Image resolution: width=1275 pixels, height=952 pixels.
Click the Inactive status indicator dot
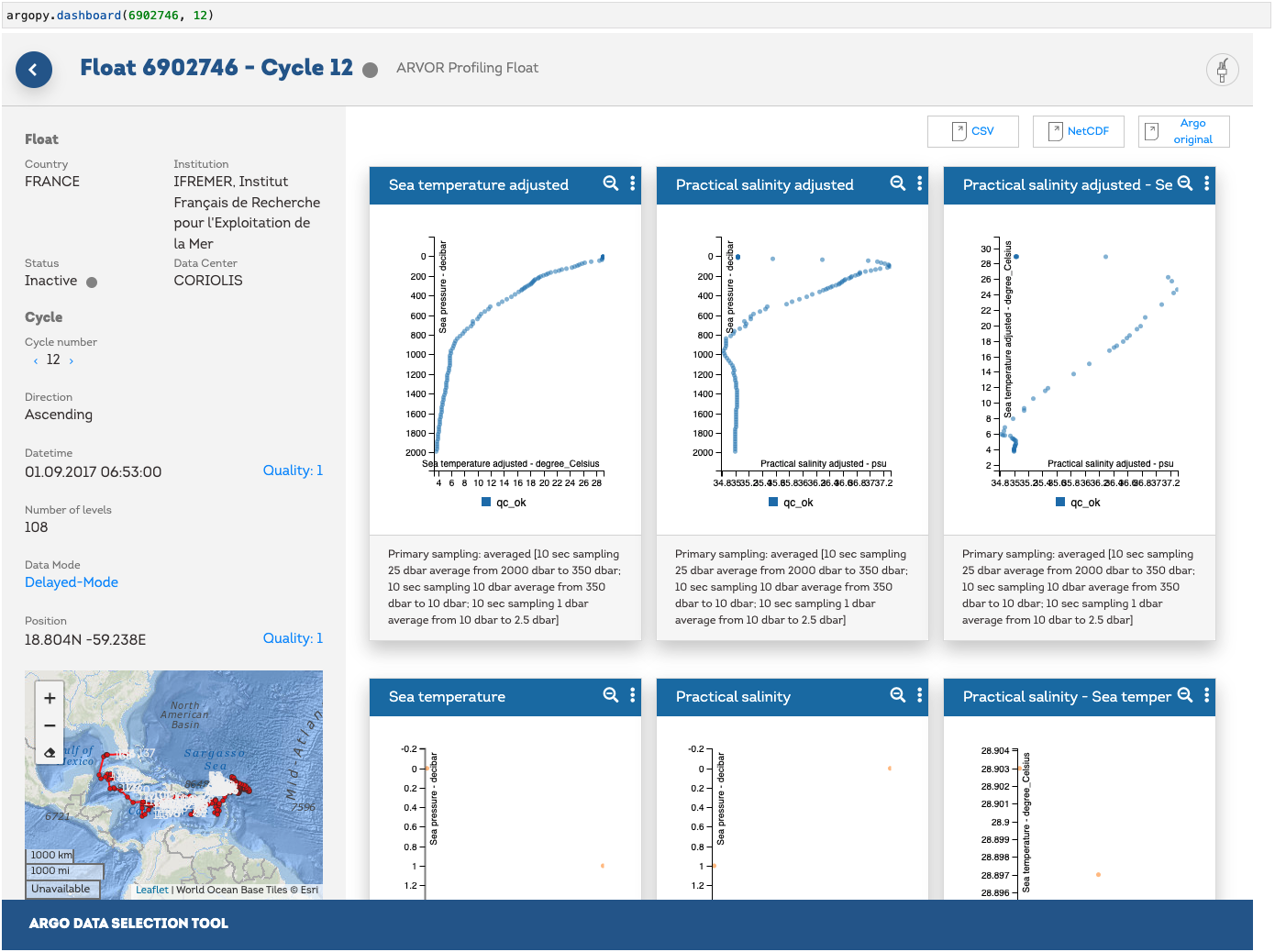(92, 282)
